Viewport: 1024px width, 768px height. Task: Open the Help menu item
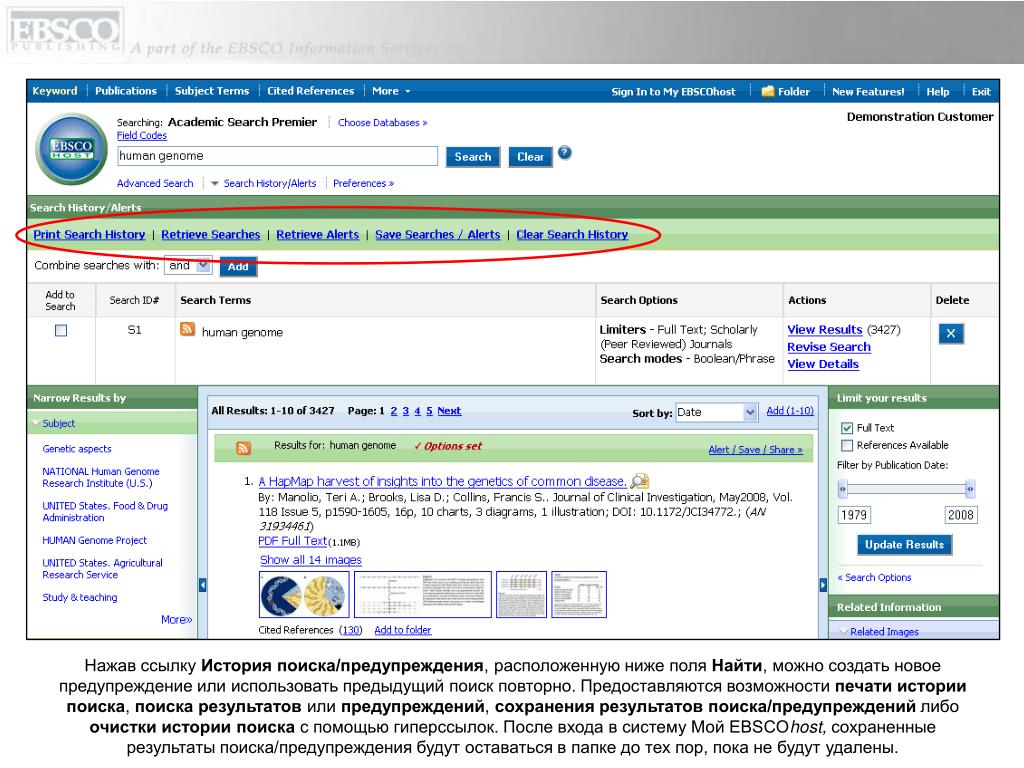pos(937,91)
